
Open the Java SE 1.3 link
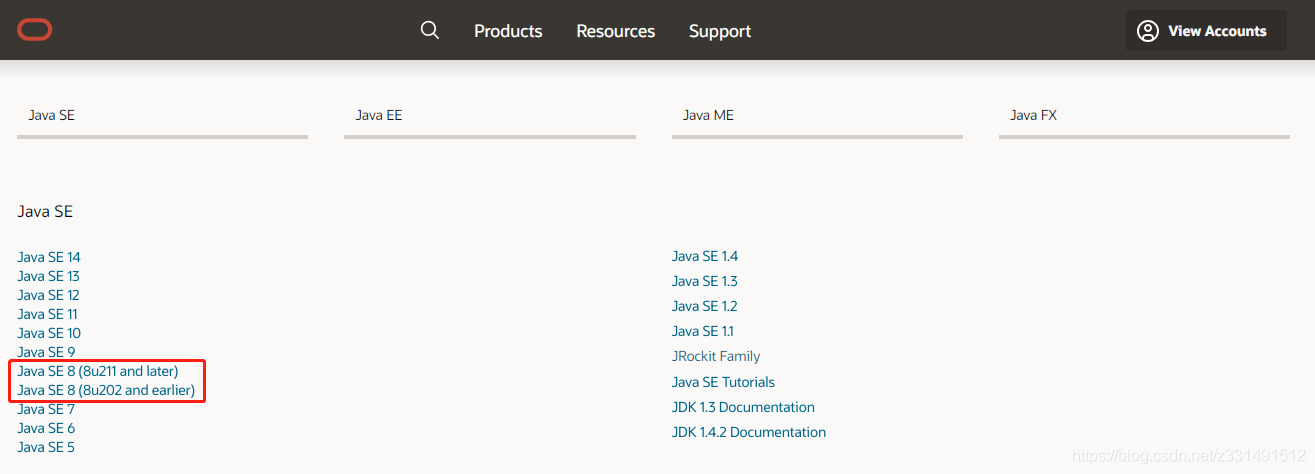(705, 281)
